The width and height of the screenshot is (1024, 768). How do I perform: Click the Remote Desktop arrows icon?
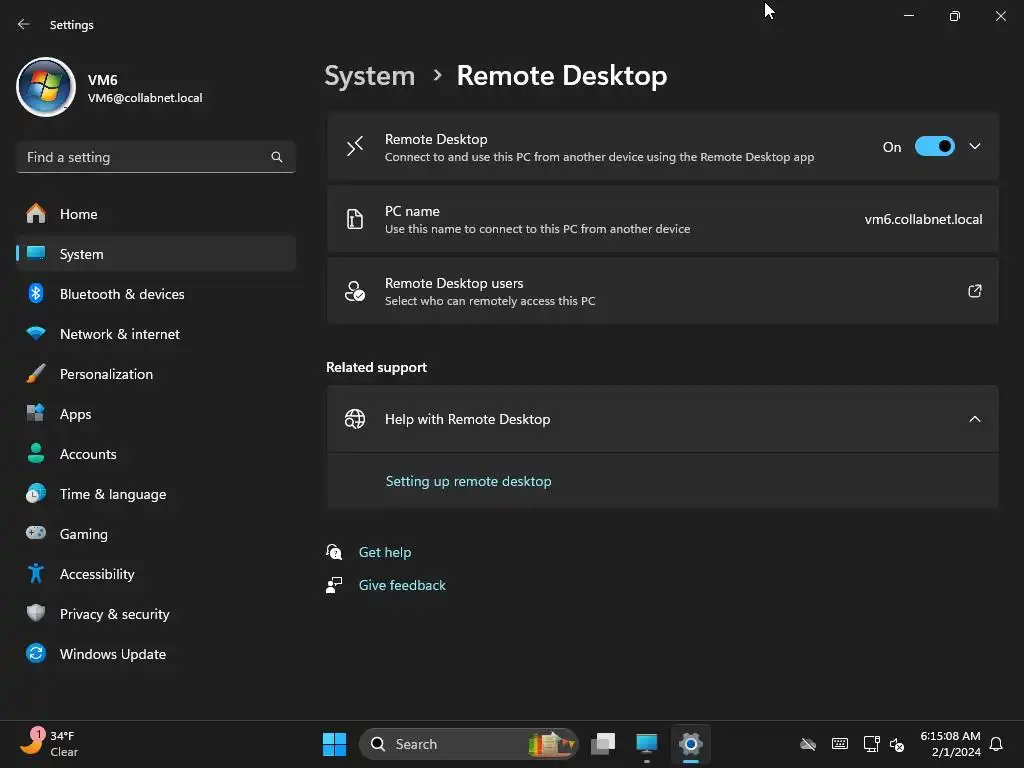click(x=355, y=146)
